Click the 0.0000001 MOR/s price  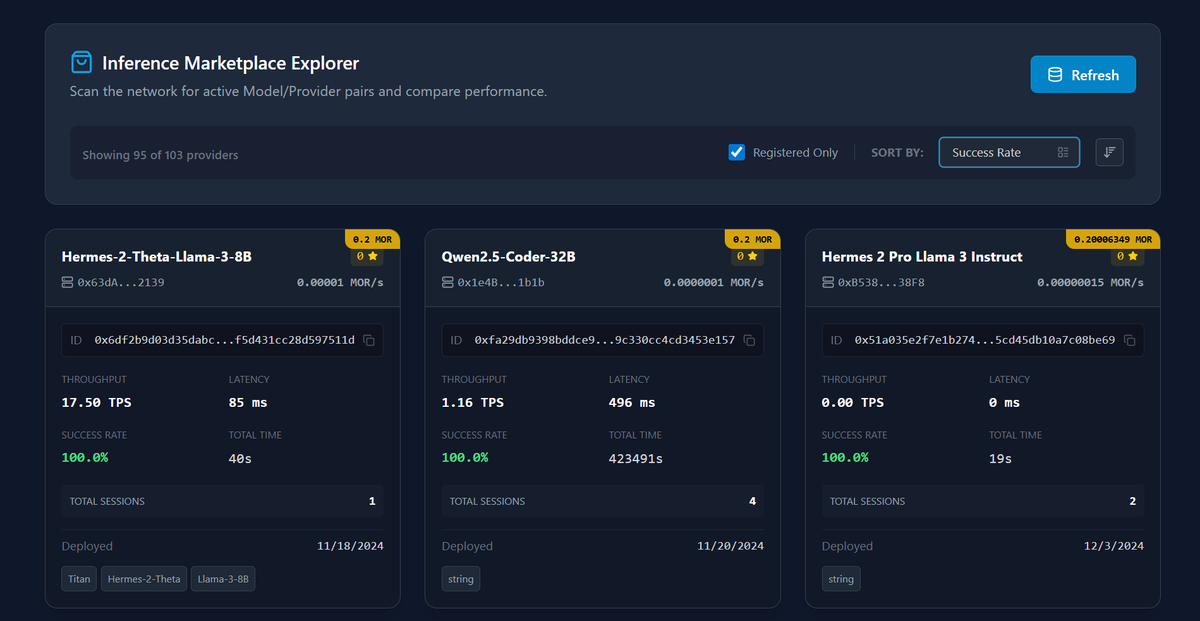click(x=713, y=283)
